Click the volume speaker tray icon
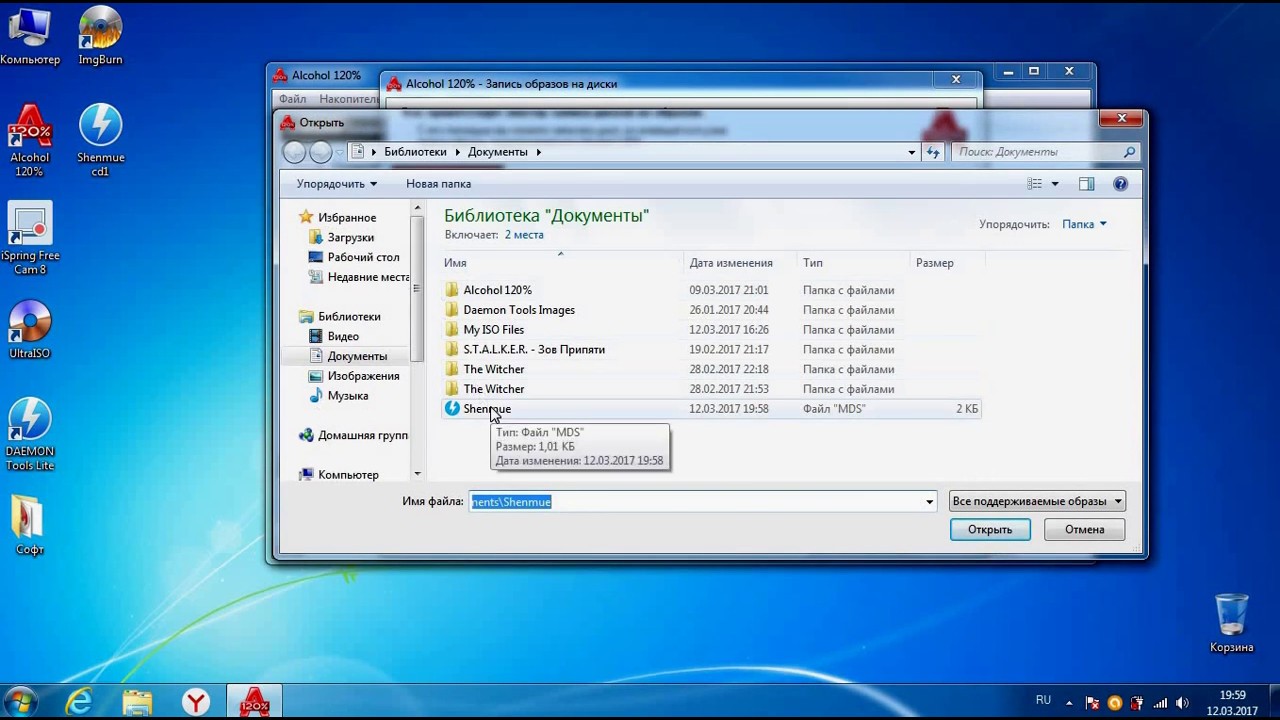The height and width of the screenshot is (720, 1280). click(1183, 703)
